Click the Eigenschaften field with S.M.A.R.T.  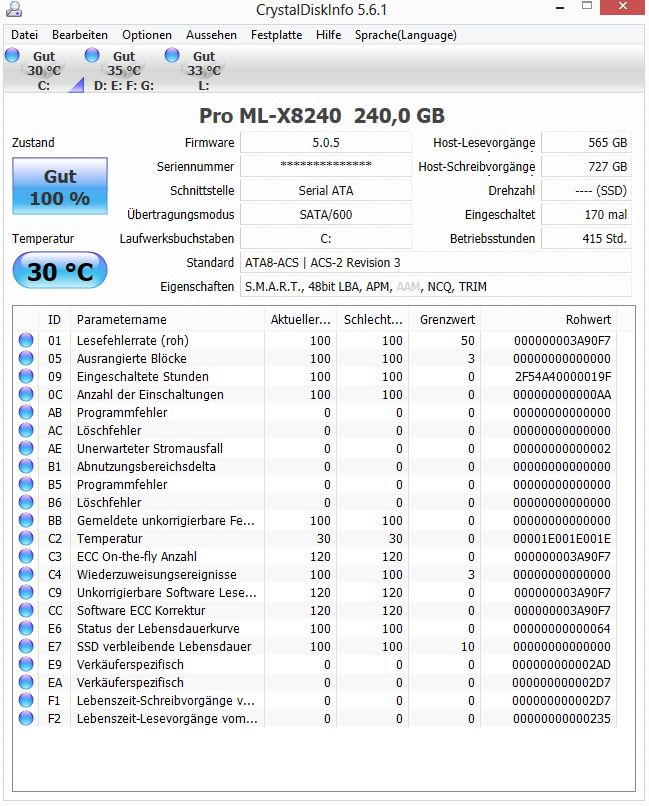[x=436, y=286]
